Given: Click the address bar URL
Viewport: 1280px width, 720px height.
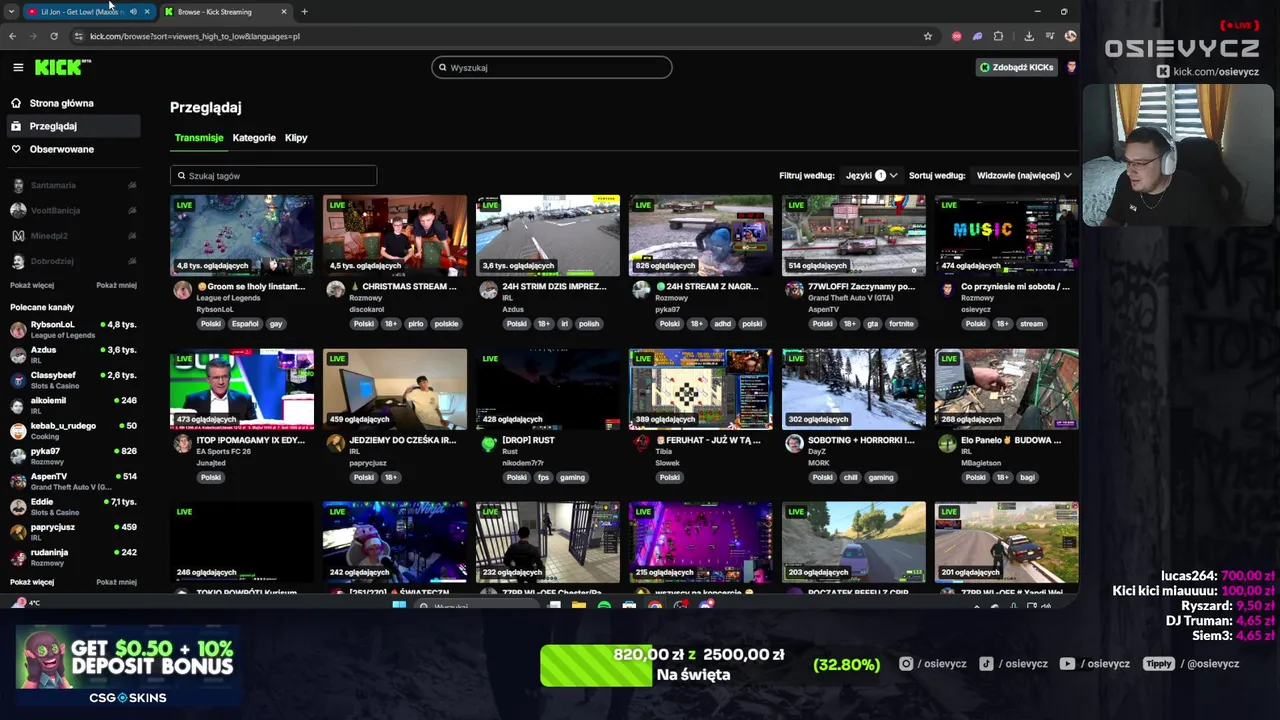Looking at the screenshot, I should 195,36.
